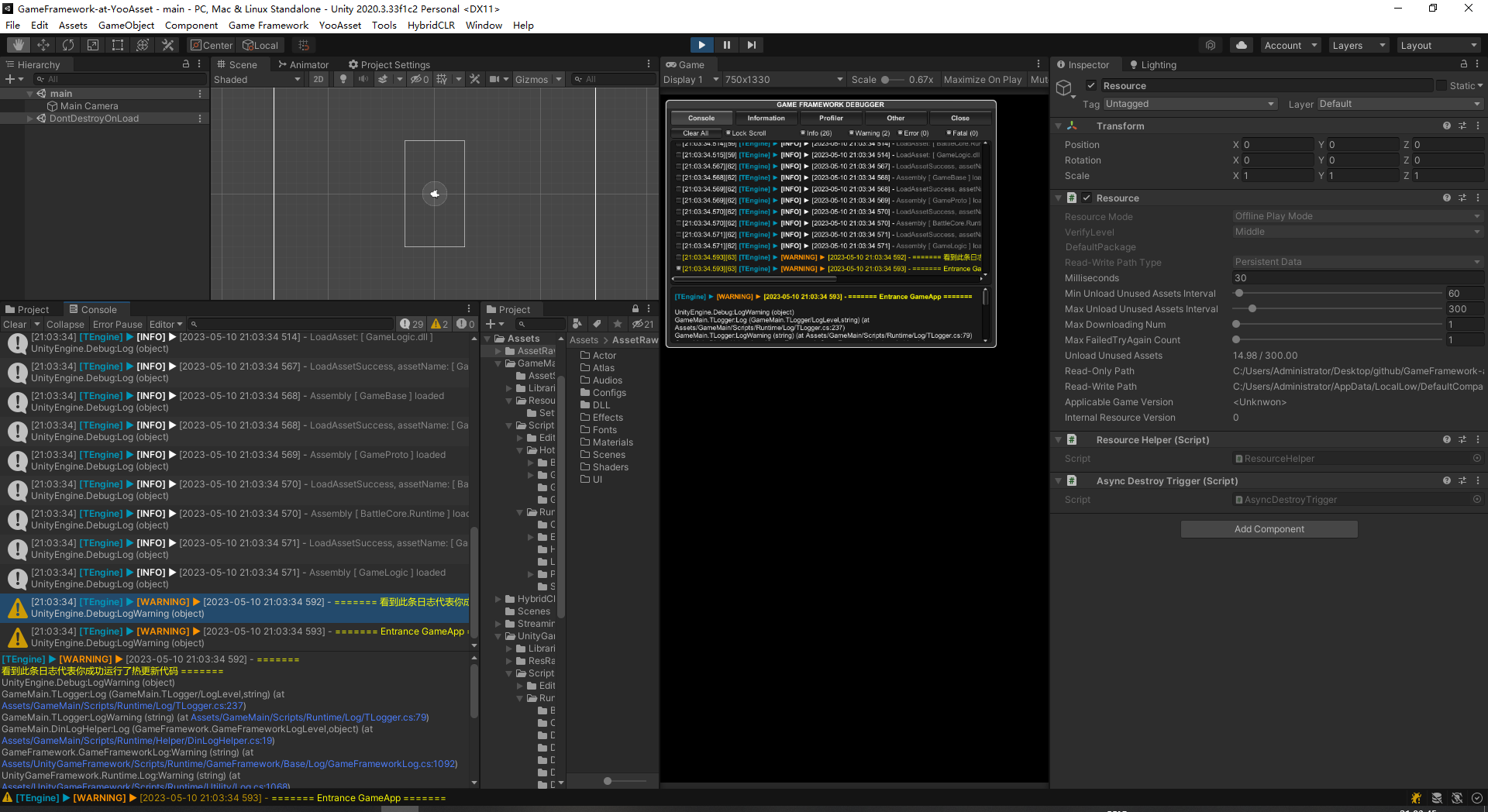
Task: Toggle warning count filter in Console panel
Action: tap(439, 324)
